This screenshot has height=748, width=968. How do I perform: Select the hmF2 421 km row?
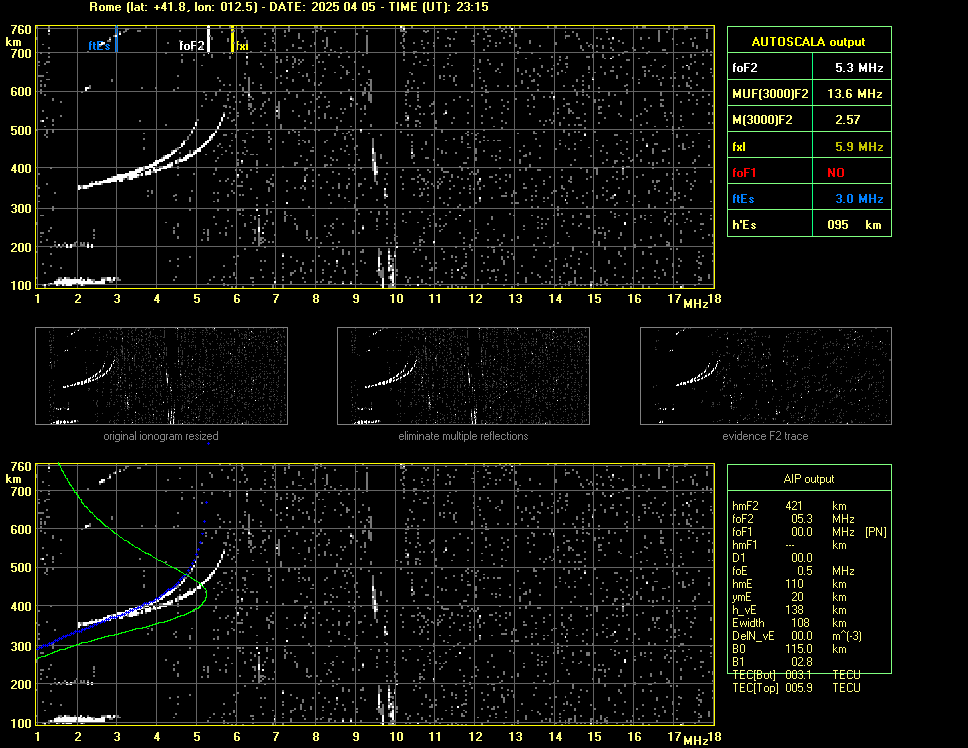point(790,505)
